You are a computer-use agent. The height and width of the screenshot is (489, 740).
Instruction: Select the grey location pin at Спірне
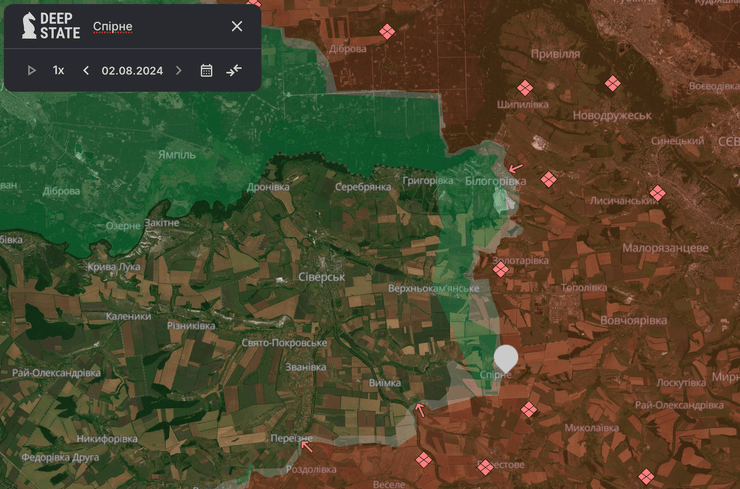click(506, 358)
